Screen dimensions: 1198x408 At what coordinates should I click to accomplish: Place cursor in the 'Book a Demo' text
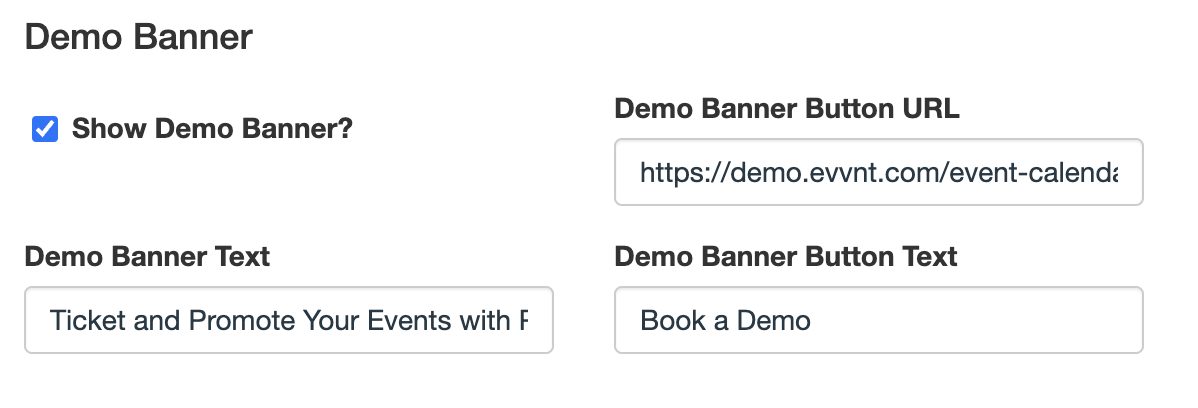point(725,320)
